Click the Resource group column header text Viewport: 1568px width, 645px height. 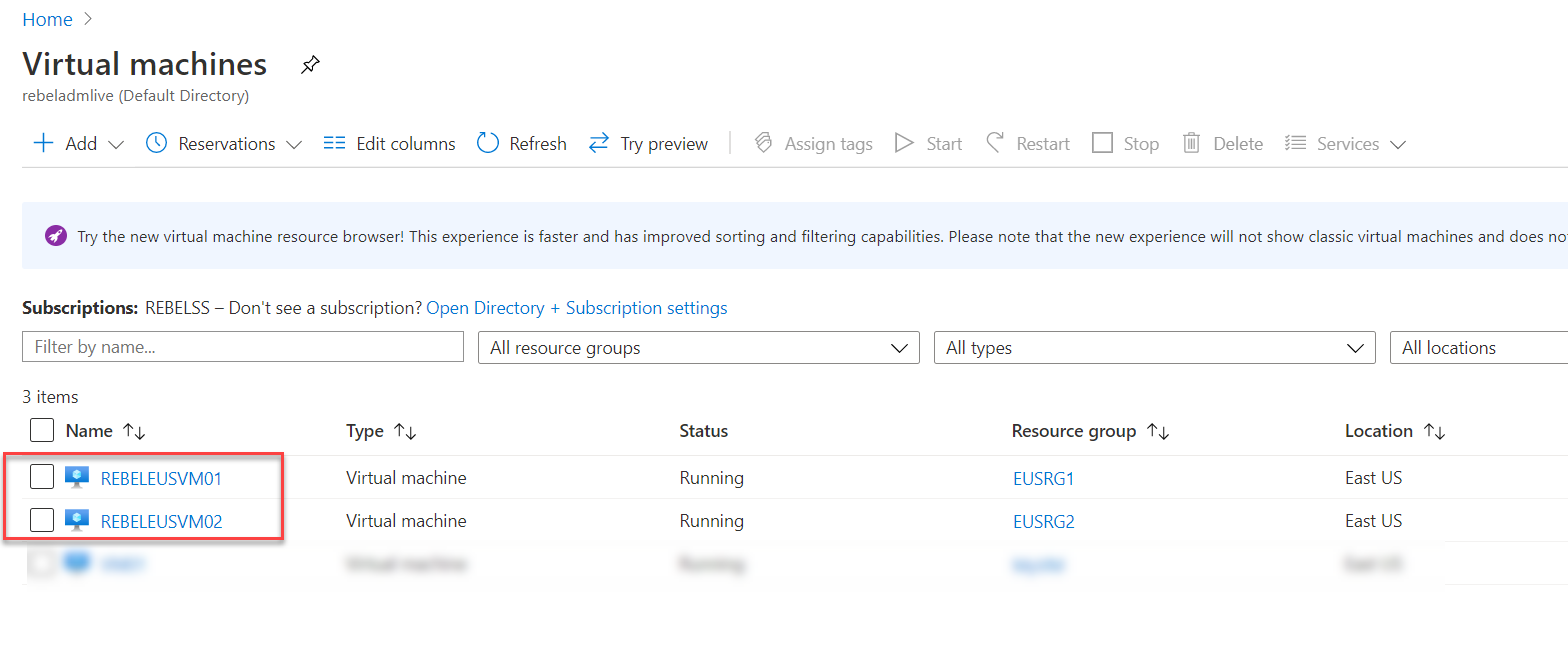(x=1074, y=431)
